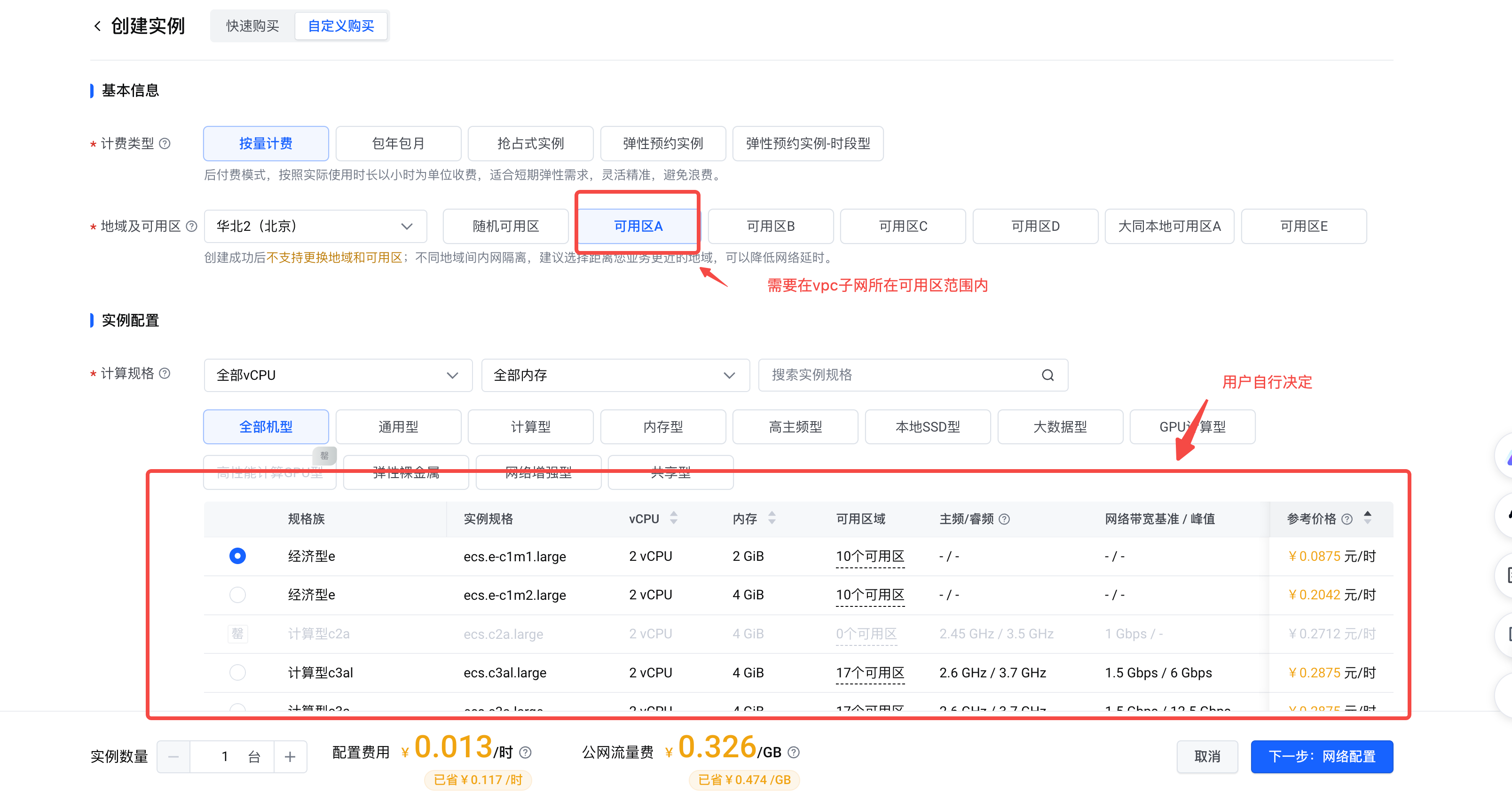Image resolution: width=1512 pixels, height=801 pixels.
Task: Click help icon next to 配置费用 price
Action: [x=526, y=752]
